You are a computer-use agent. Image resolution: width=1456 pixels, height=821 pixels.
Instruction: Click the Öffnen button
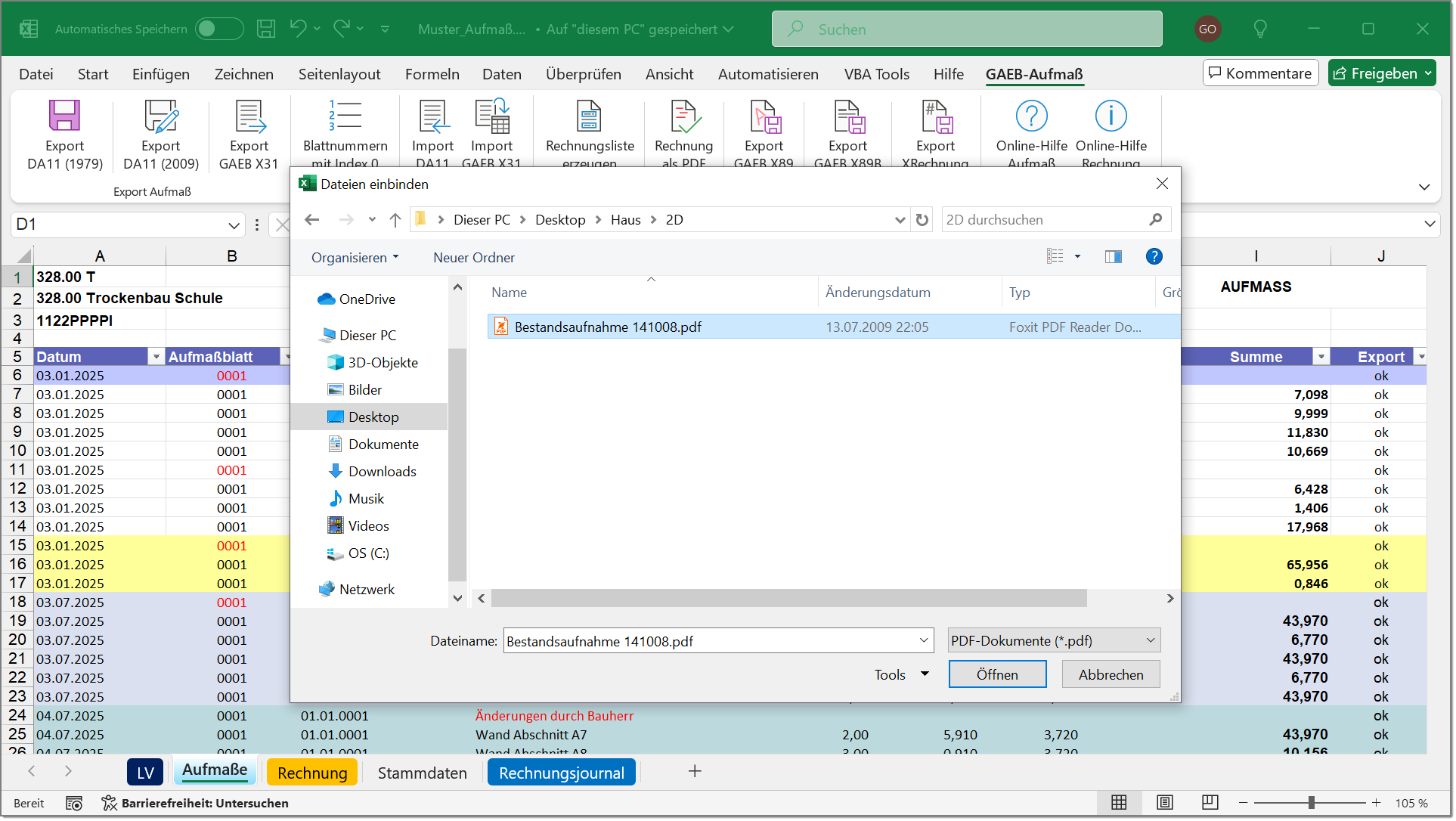997,674
